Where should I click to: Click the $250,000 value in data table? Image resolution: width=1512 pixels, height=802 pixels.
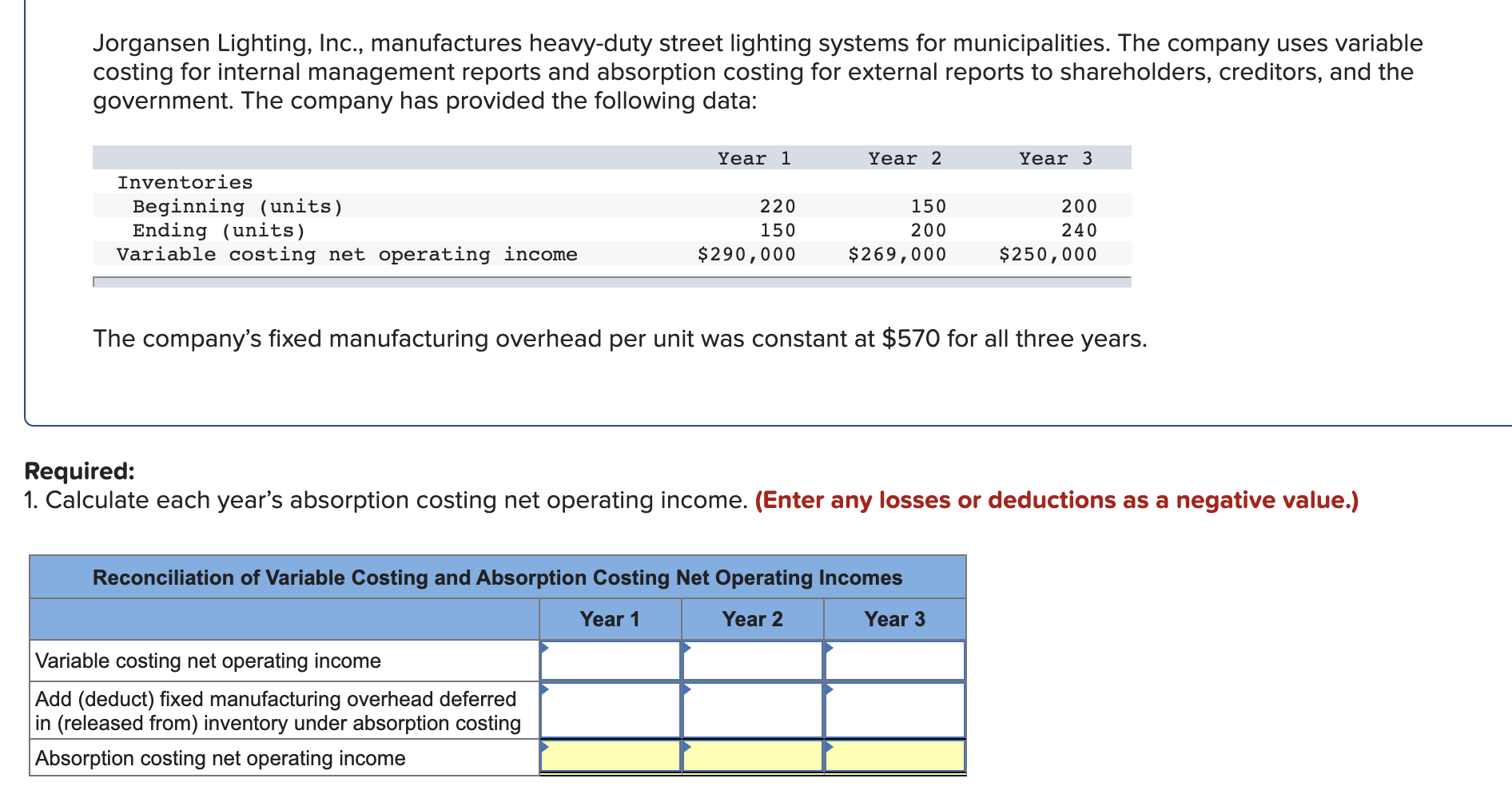tap(1048, 254)
